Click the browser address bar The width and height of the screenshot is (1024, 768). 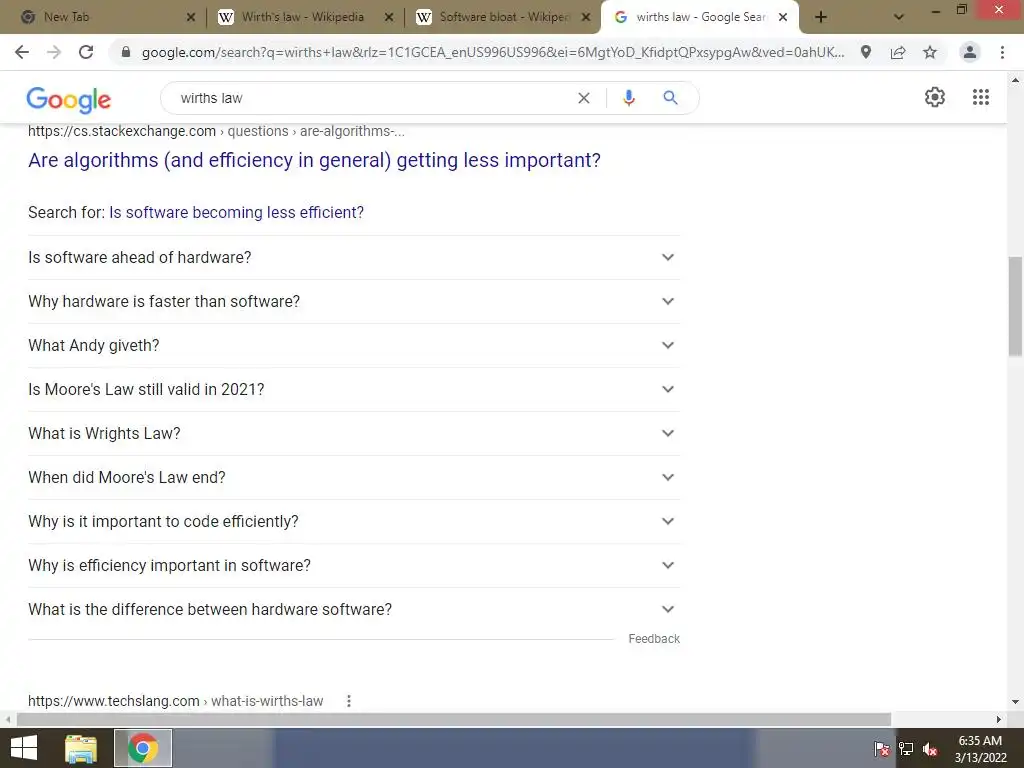[x=493, y=52]
